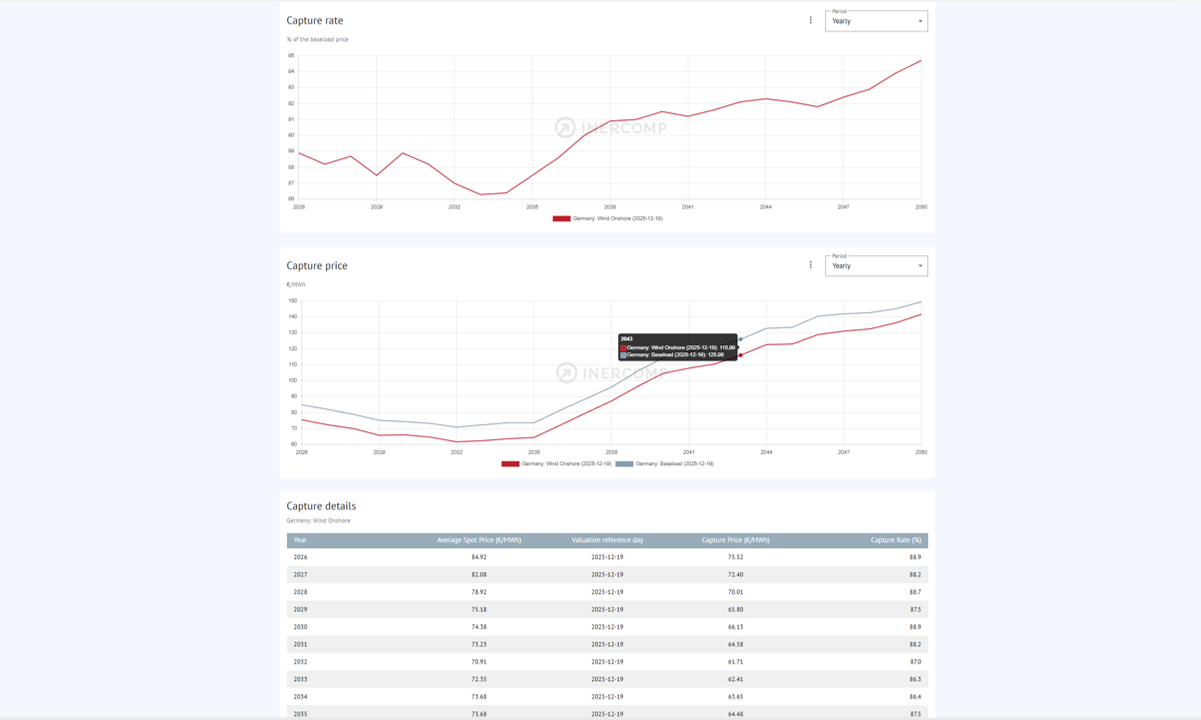Open the Capture rate chart's three-dot menu
This screenshot has width=1201, height=720.
tap(810, 20)
